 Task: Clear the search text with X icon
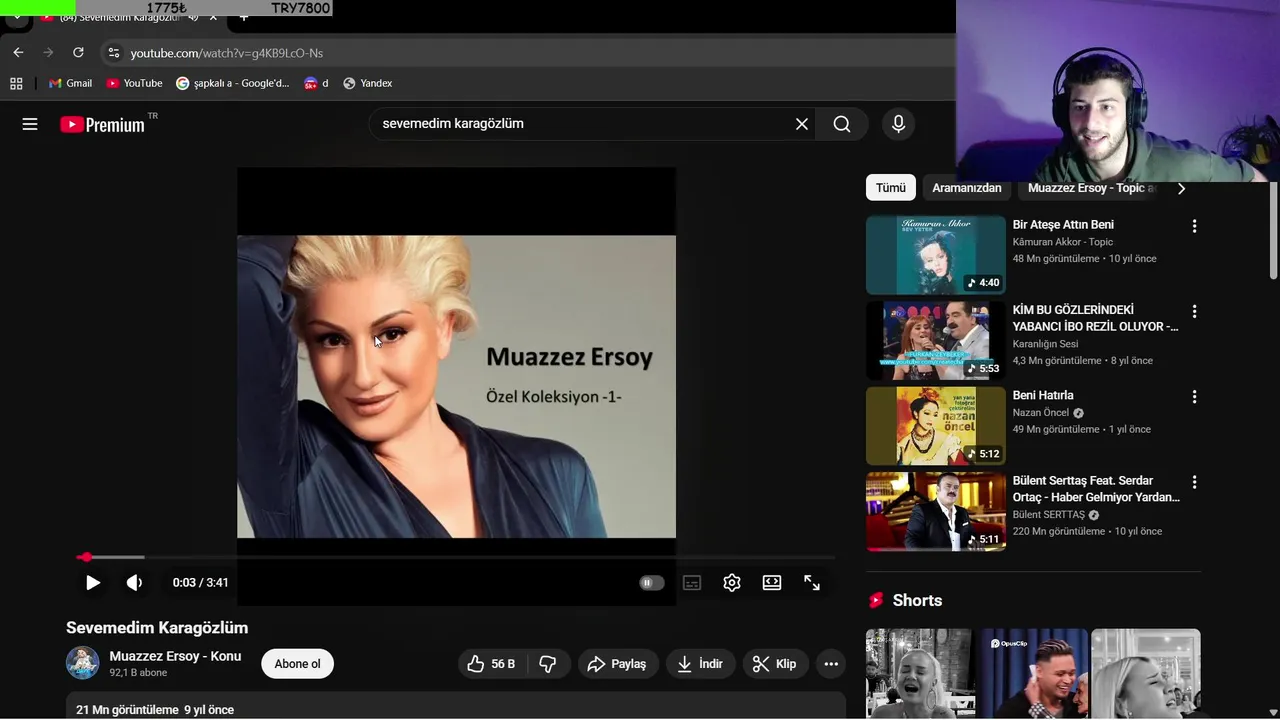(801, 124)
